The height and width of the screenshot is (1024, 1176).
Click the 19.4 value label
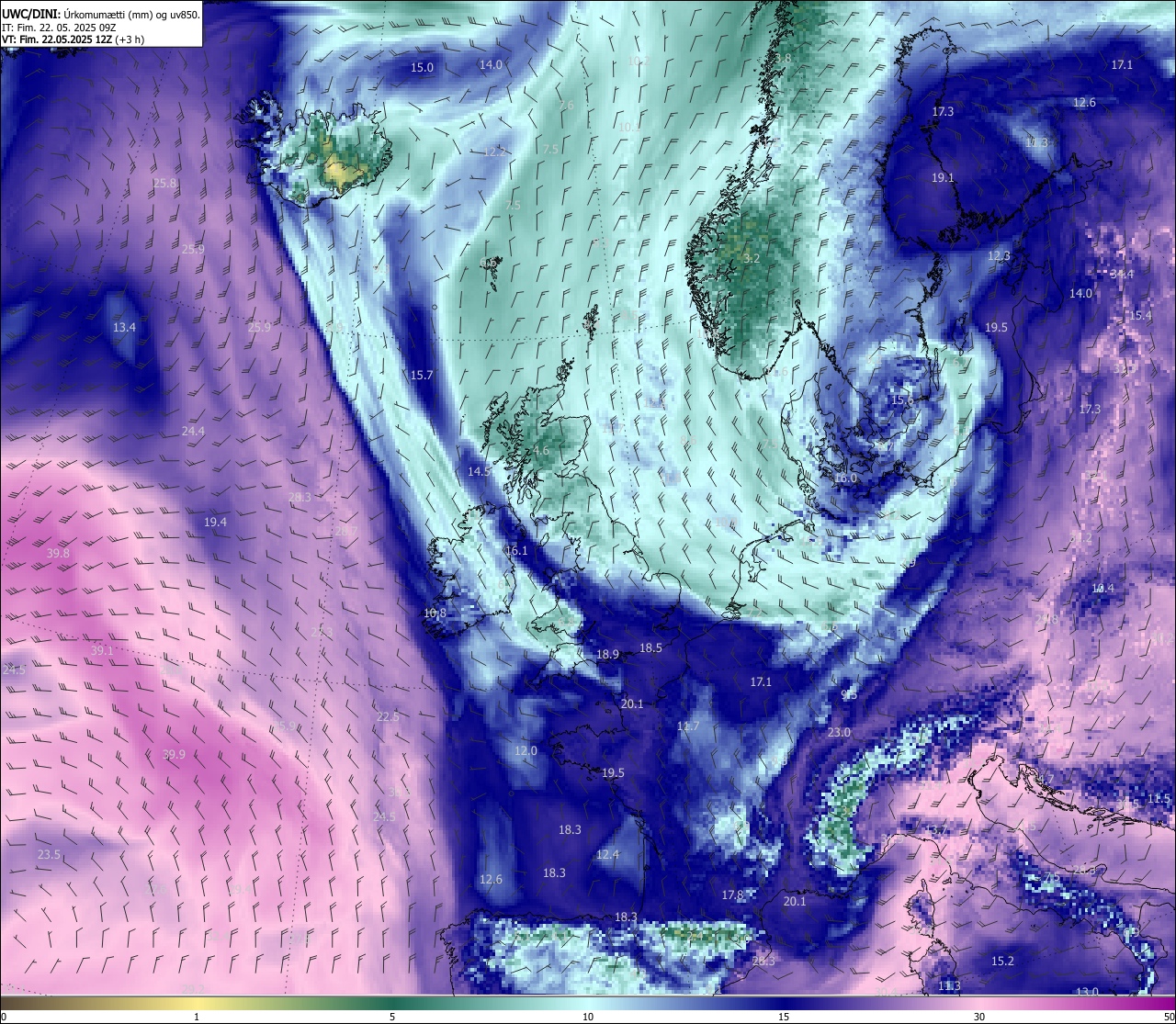coord(215,522)
